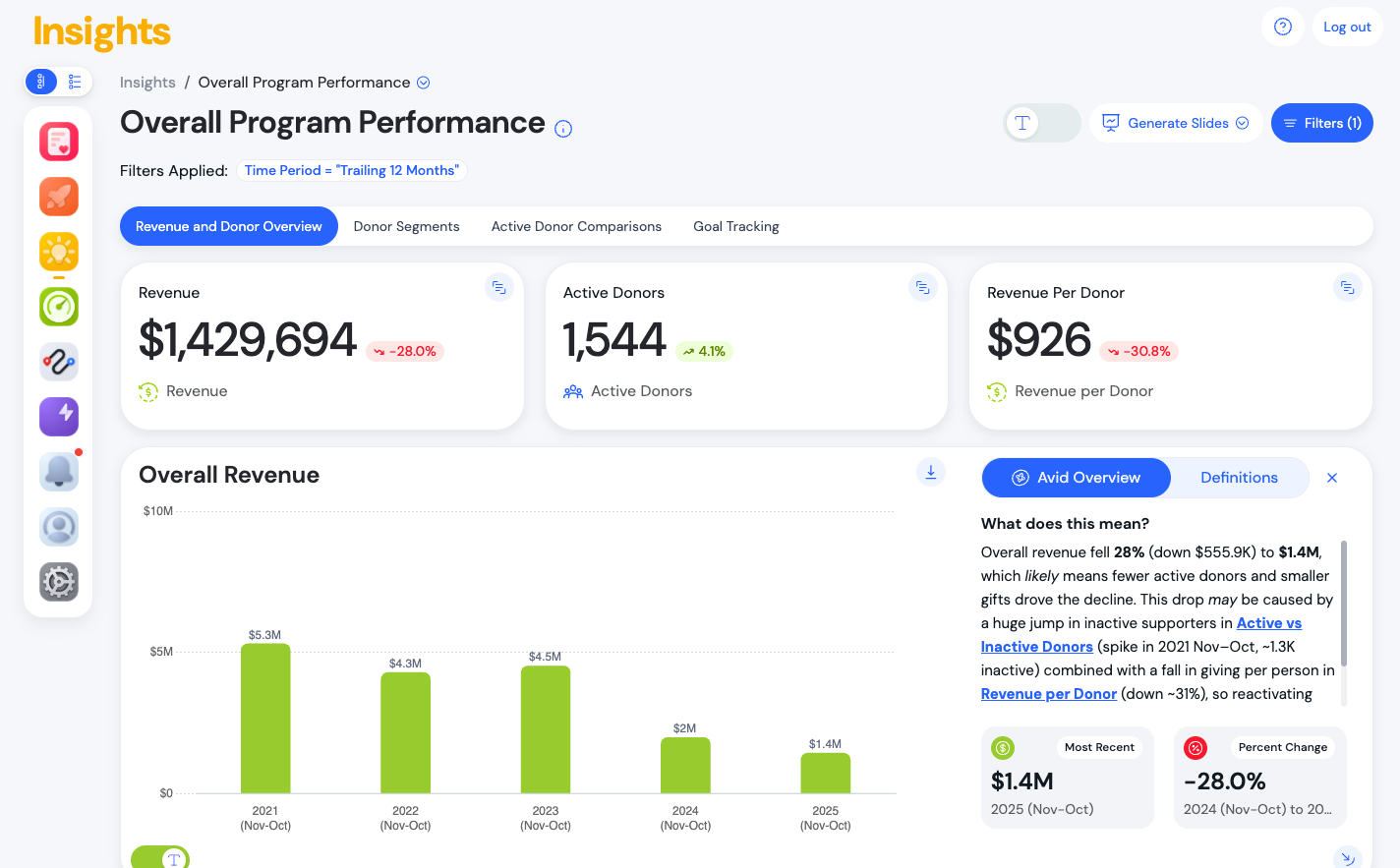Toggle the text switch near Generate Slides
This screenshot has height=868, width=1400.
[1041, 123]
